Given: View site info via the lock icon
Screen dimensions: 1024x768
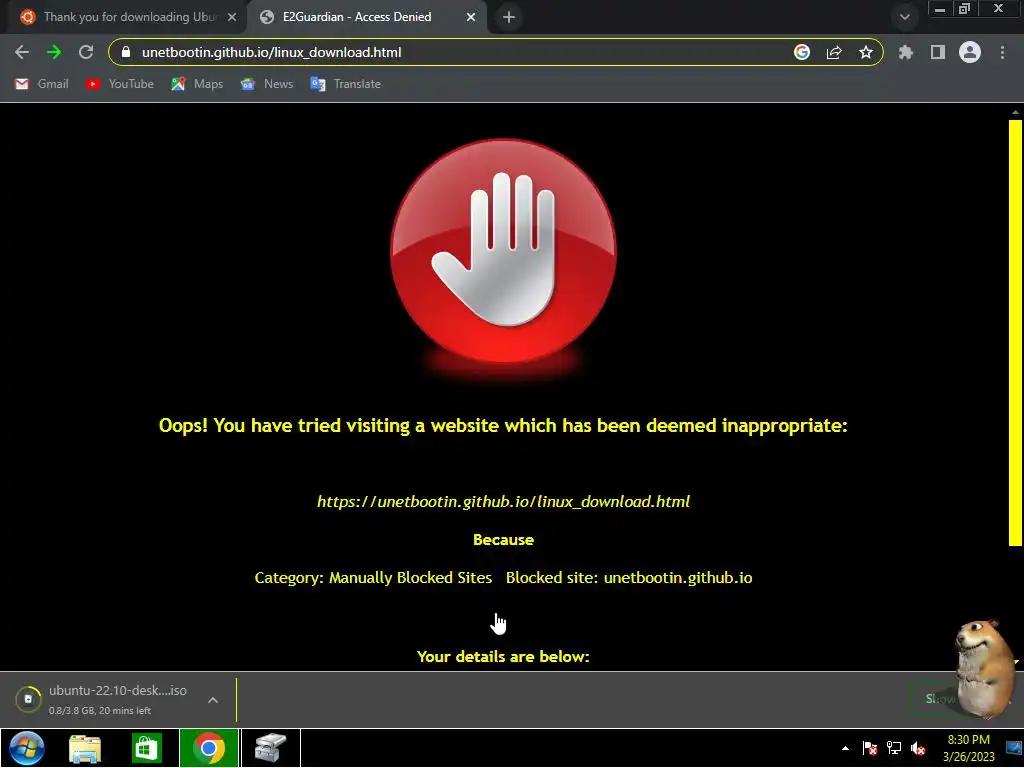Looking at the screenshot, I should click(x=126, y=52).
